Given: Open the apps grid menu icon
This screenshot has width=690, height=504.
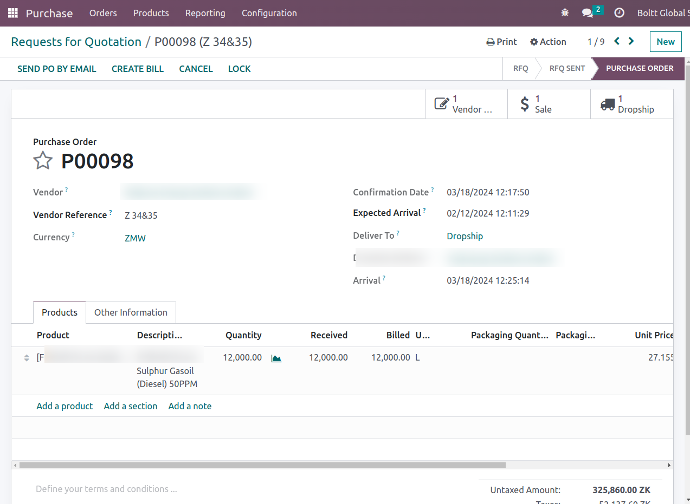Looking at the screenshot, I should (13, 13).
